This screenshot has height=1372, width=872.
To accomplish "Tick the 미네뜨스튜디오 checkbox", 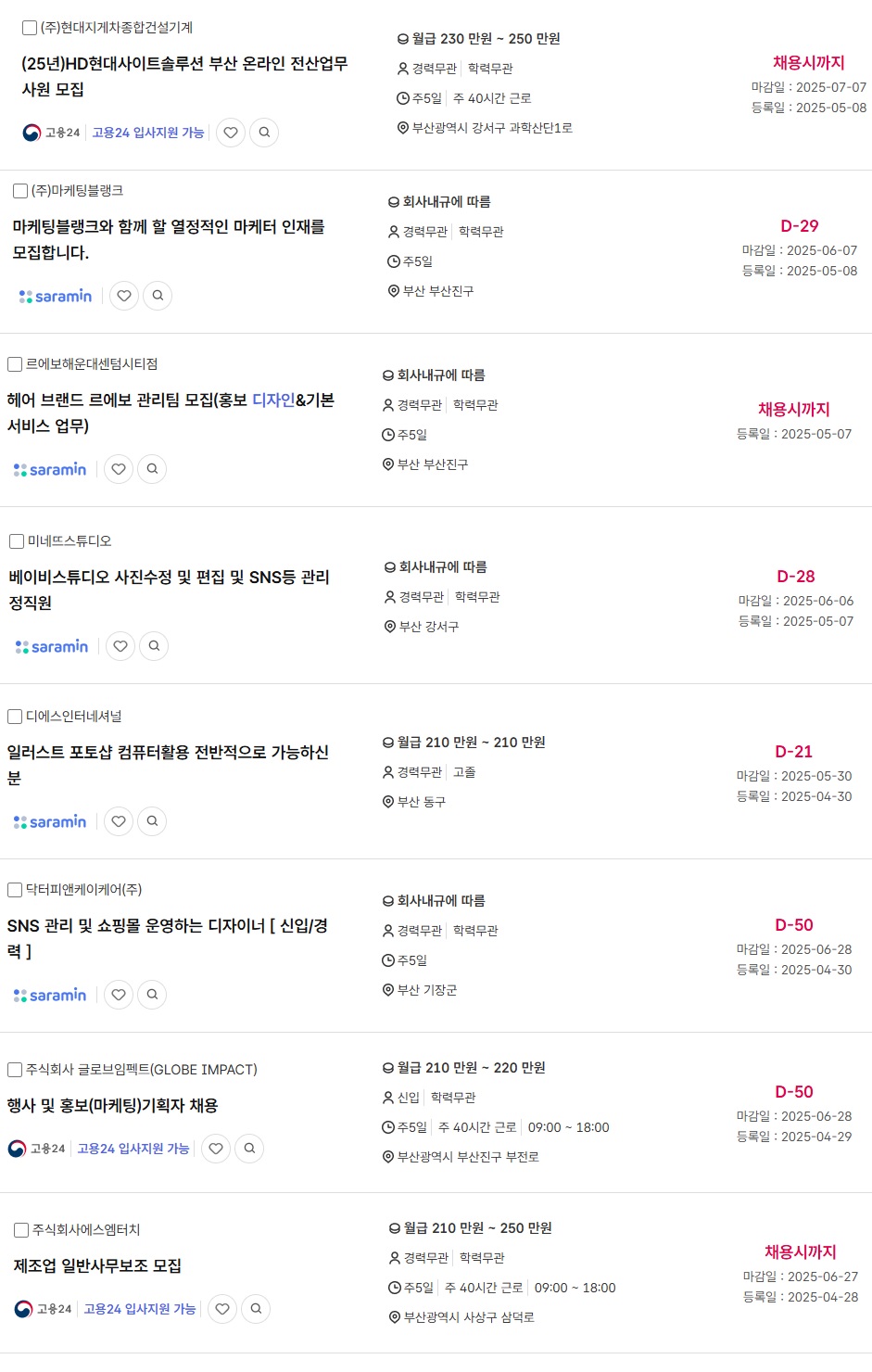I will 17,541.
